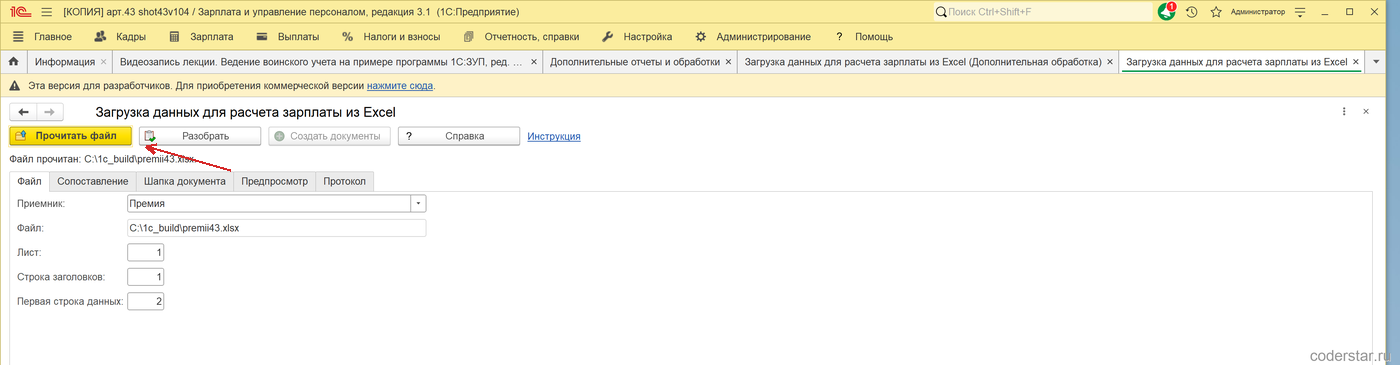Click the Прочитать файл button
Image resolution: width=1400 pixels, height=365 pixels.
coord(70,136)
